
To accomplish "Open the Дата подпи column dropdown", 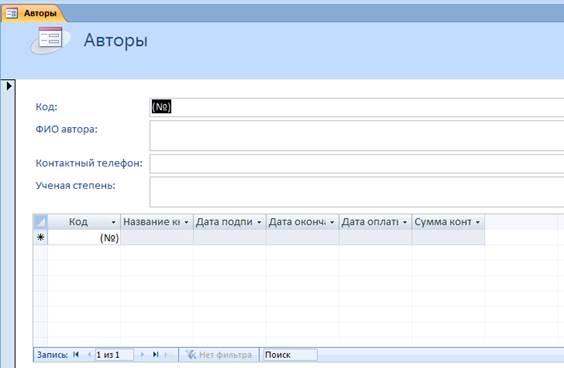I will click(x=259, y=222).
